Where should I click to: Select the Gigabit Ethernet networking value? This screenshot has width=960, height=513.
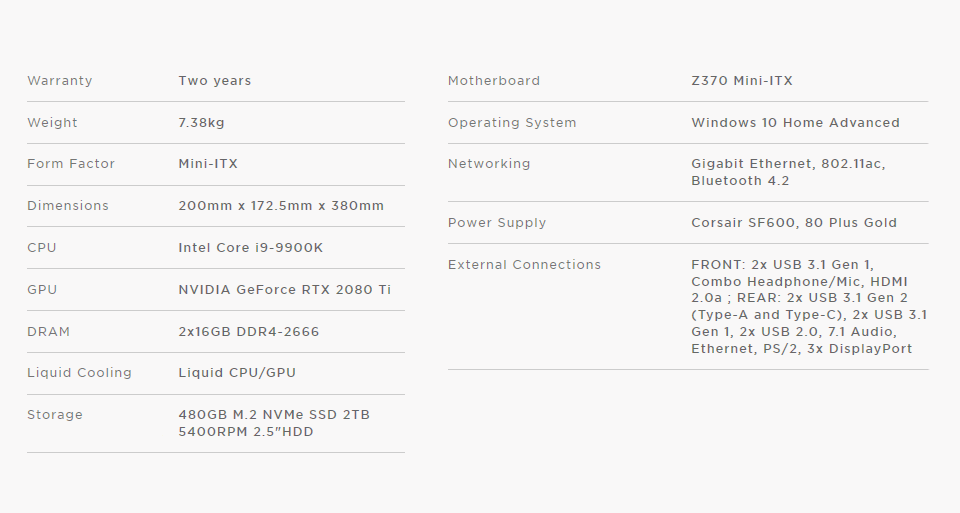(788, 173)
